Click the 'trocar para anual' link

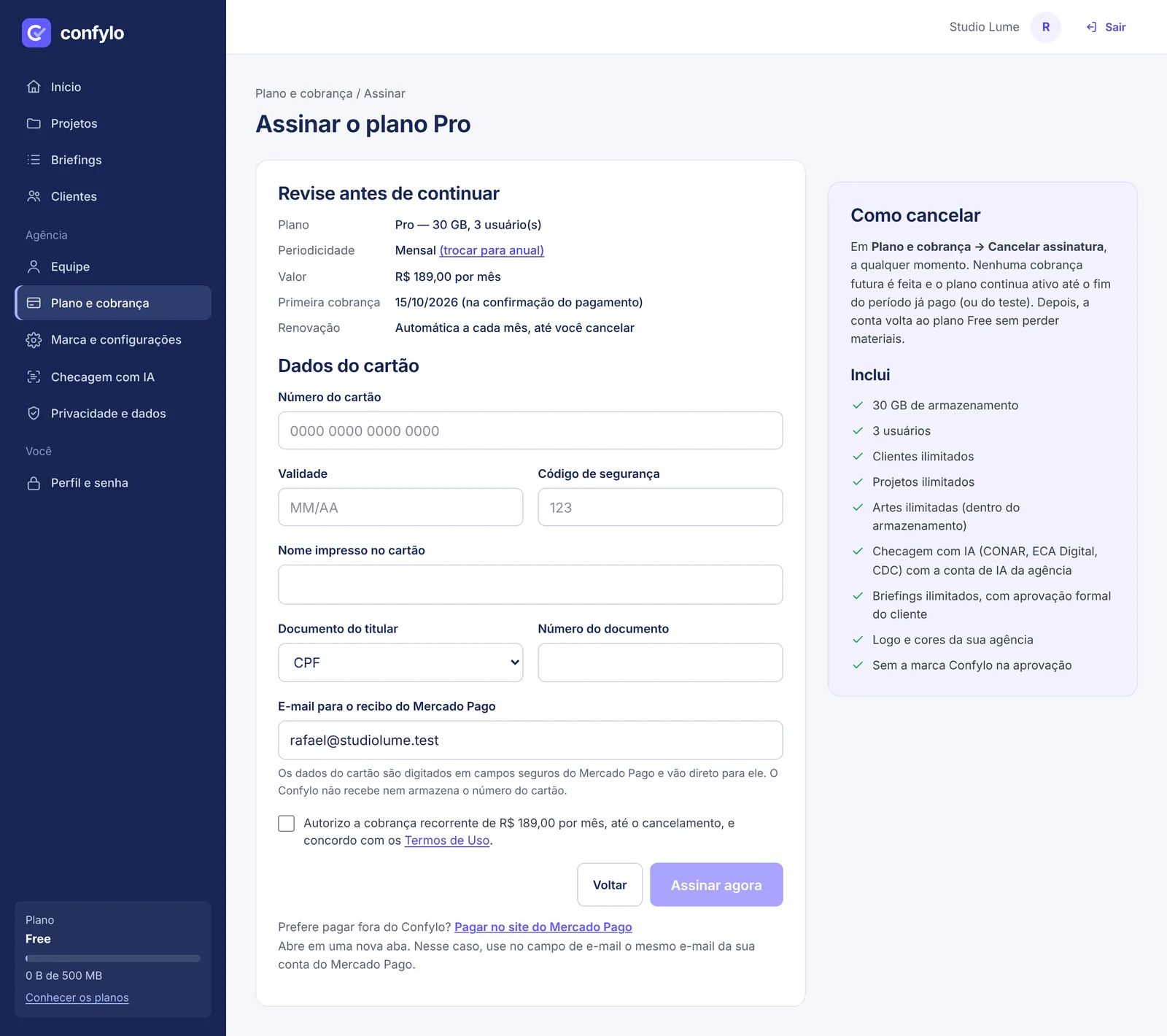click(492, 250)
